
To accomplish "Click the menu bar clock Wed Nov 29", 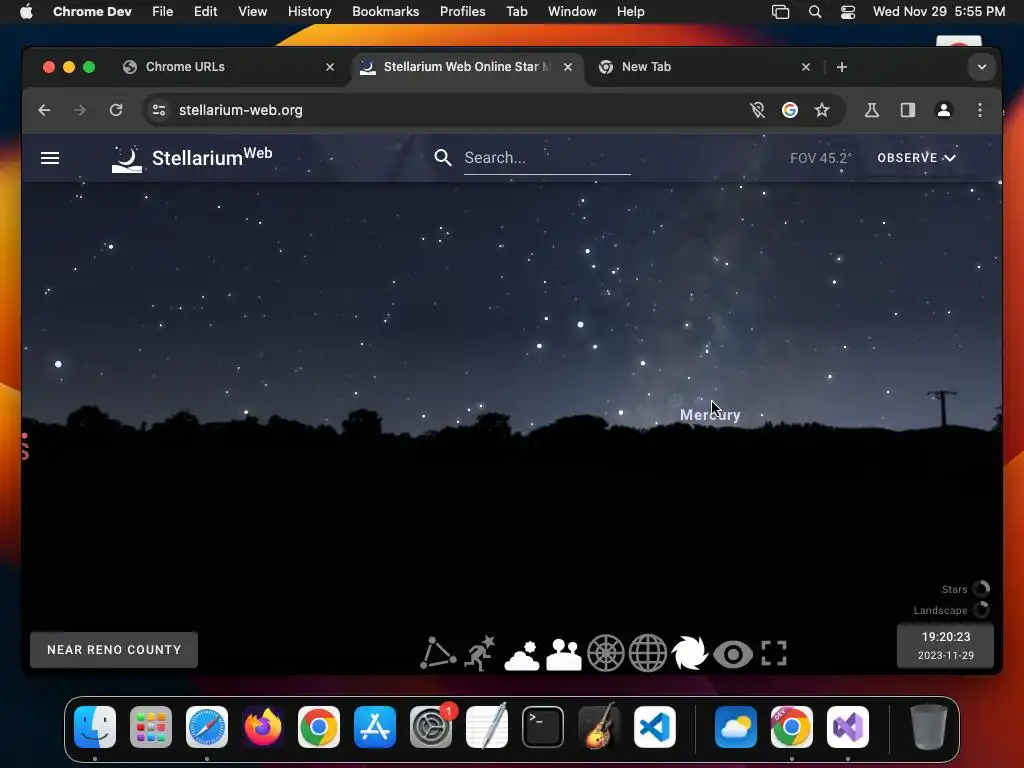I will coord(938,12).
